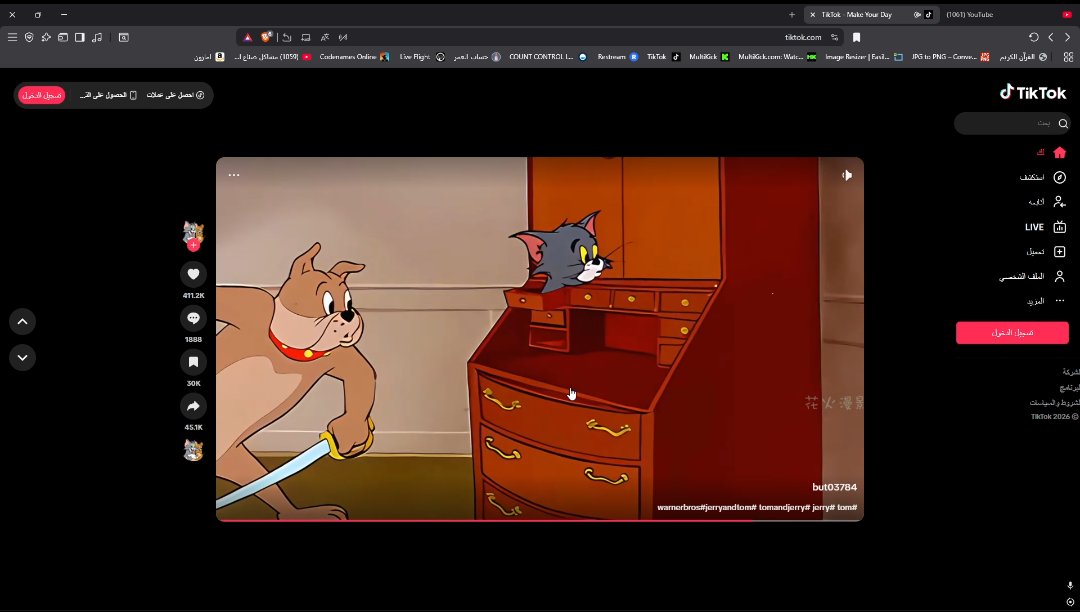Open a new tab with plus
The height and width of the screenshot is (612, 1080).
(x=791, y=14)
